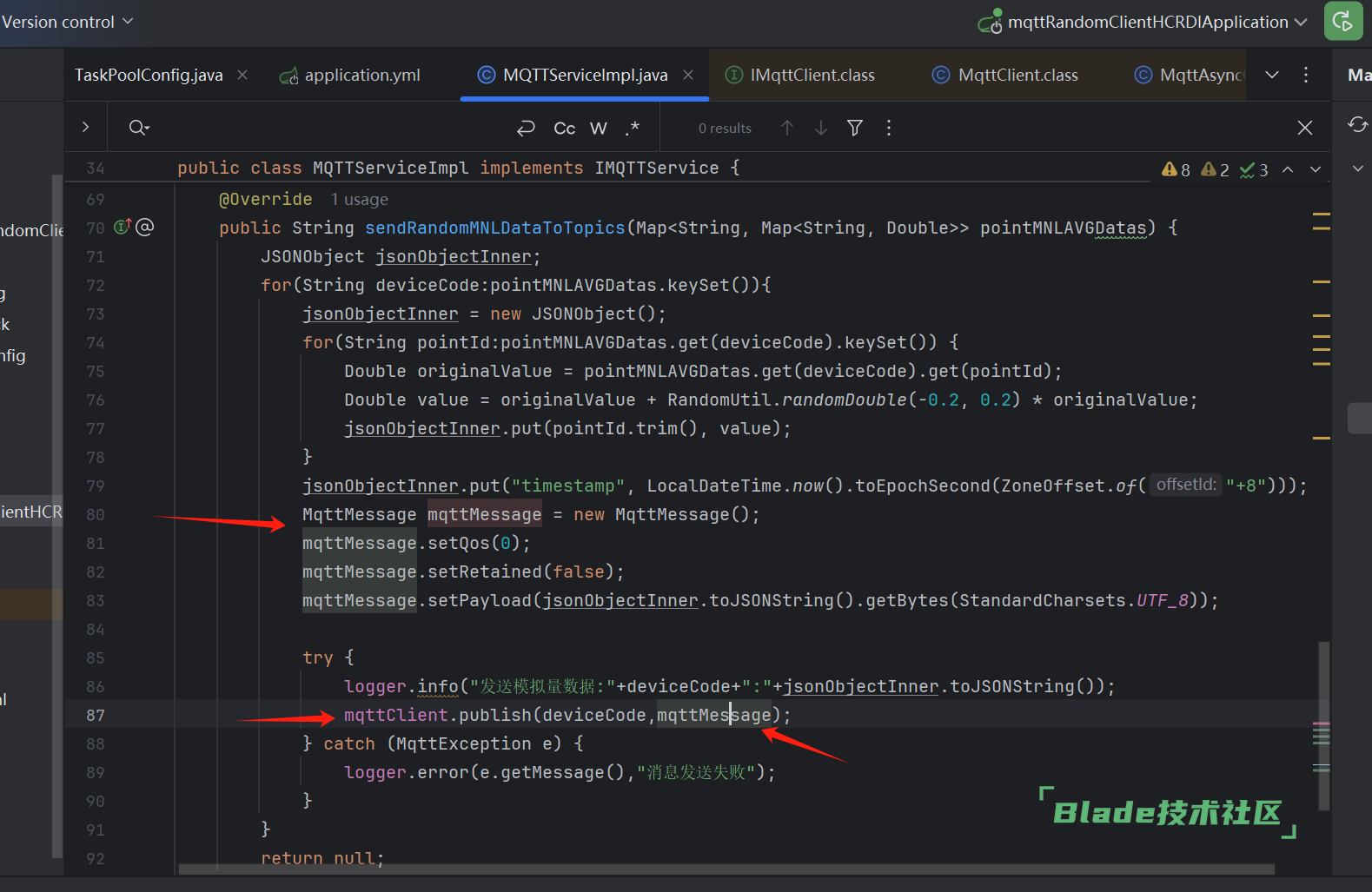Open the MqttAsync tab
The height and width of the screenshot is (892, 1372).
point(1190,76)
